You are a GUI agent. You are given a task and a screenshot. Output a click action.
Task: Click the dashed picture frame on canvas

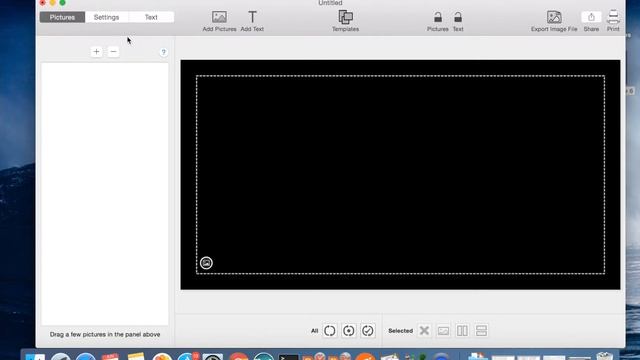coord(400,175)
